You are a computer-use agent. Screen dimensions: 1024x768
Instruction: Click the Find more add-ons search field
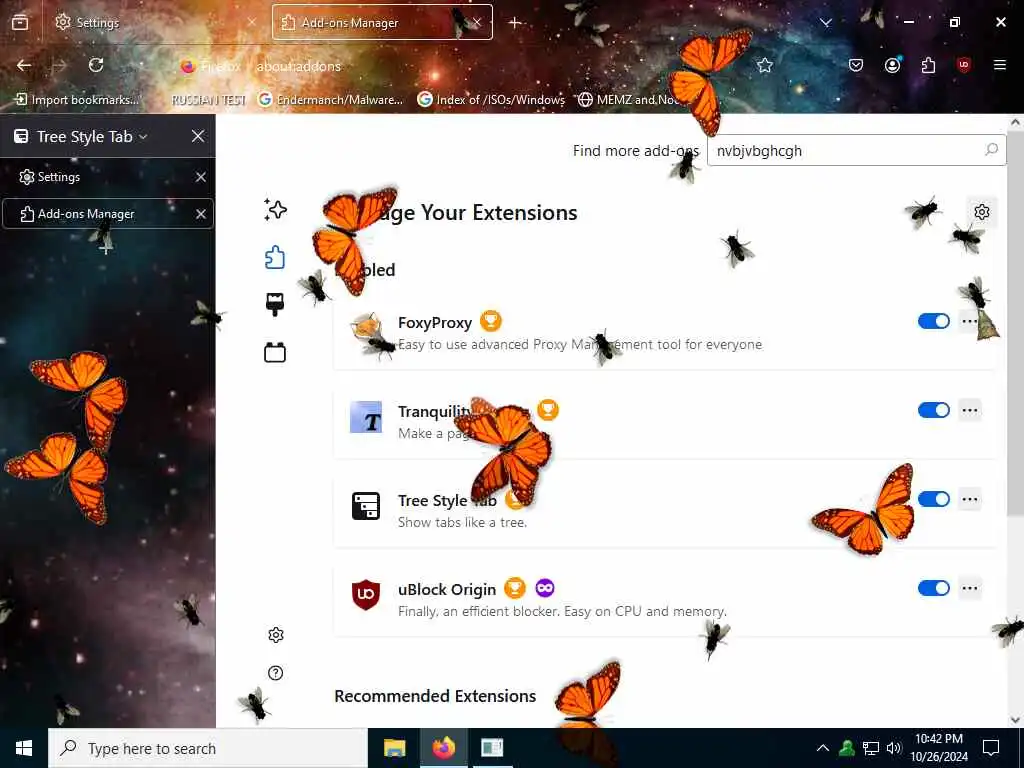(856, 150)
